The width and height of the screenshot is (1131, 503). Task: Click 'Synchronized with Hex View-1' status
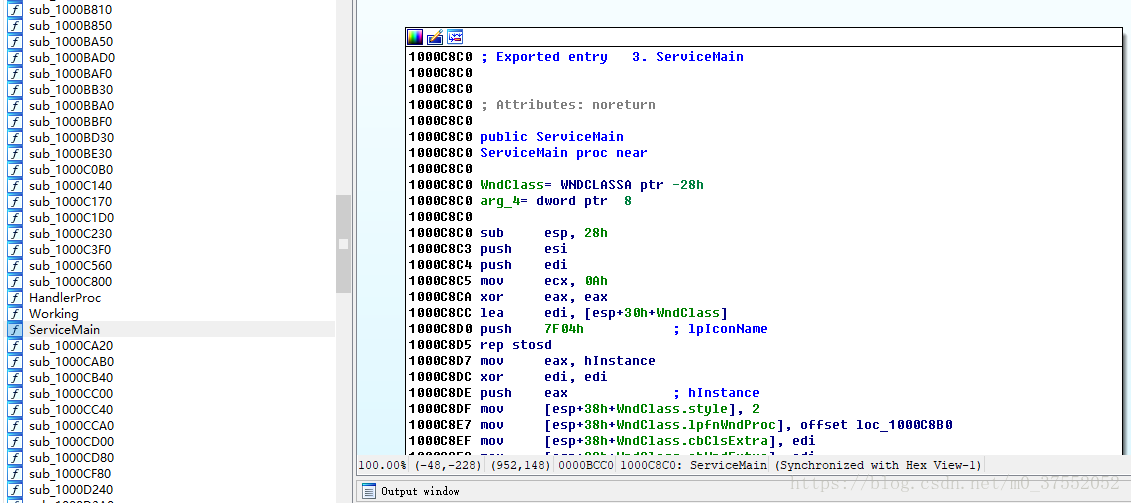click(877, 465)
